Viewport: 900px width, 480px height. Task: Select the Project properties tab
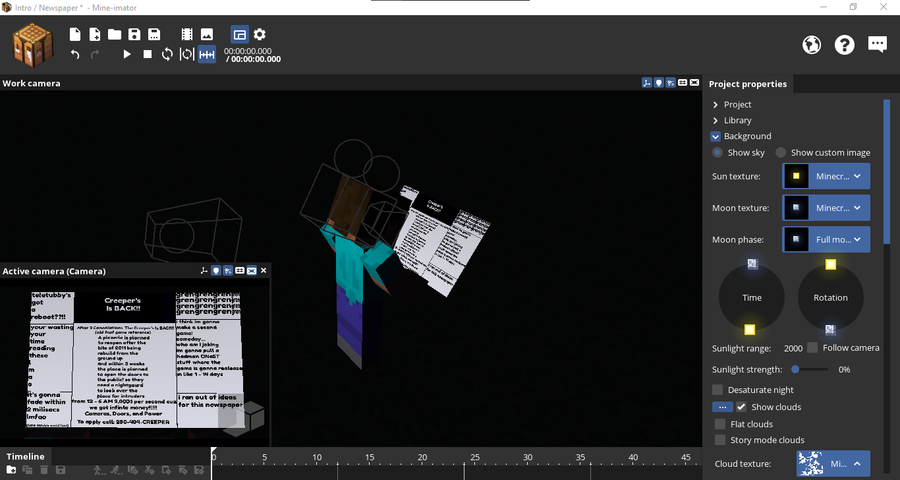(x=748, y=84)
